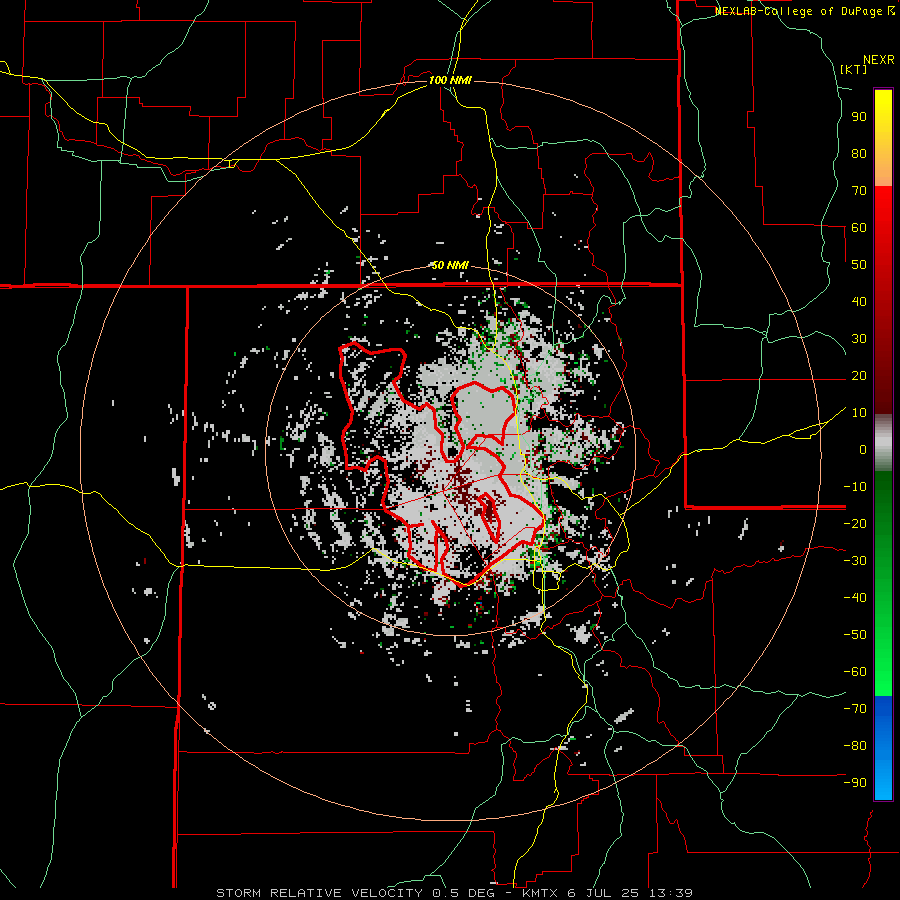Click the -50 value on velocity scale
Viewport: 900px width, 900px height.
click(x=855, y=635)
